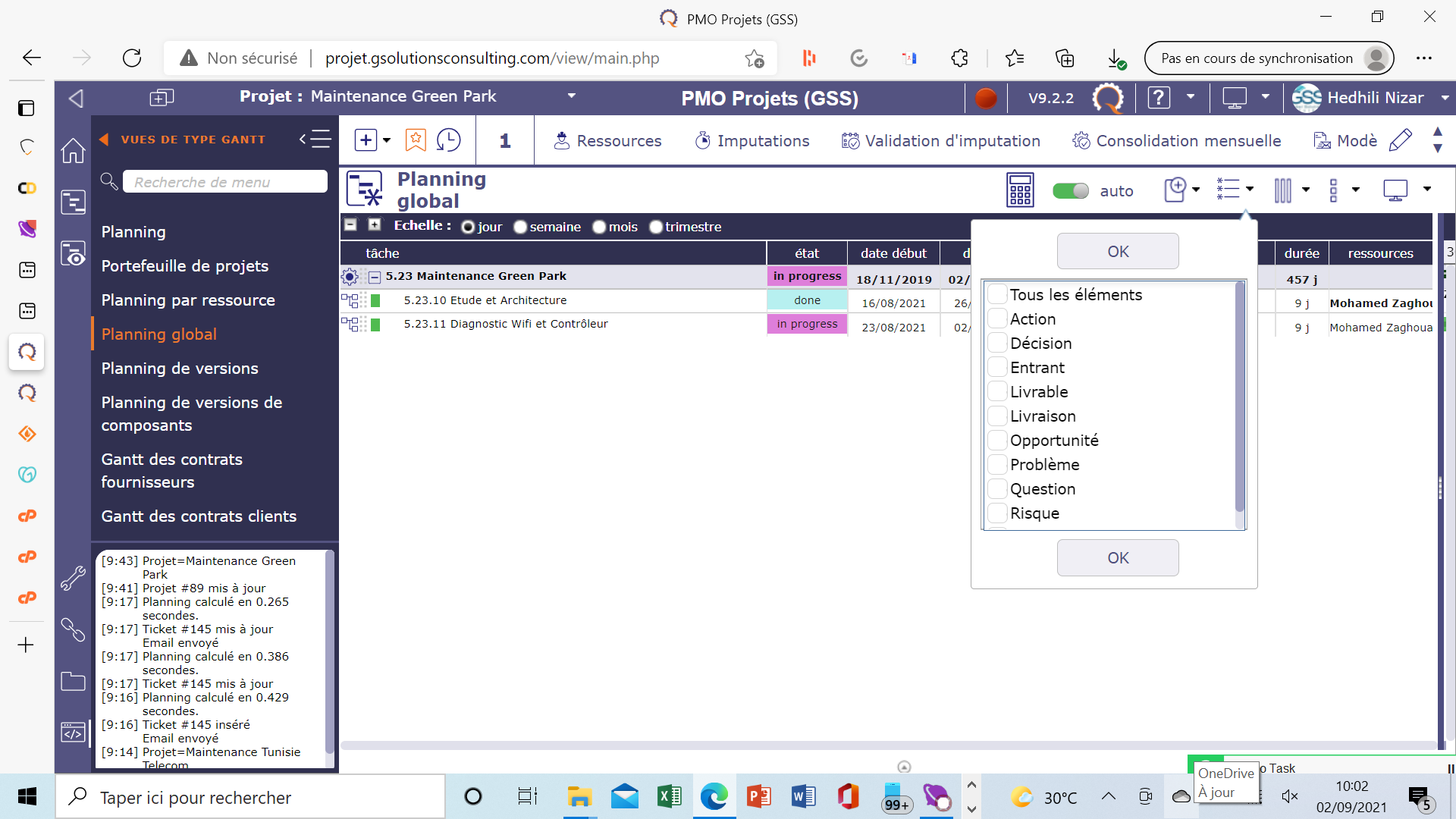Click the help question mark icon

click(1159, 98)
